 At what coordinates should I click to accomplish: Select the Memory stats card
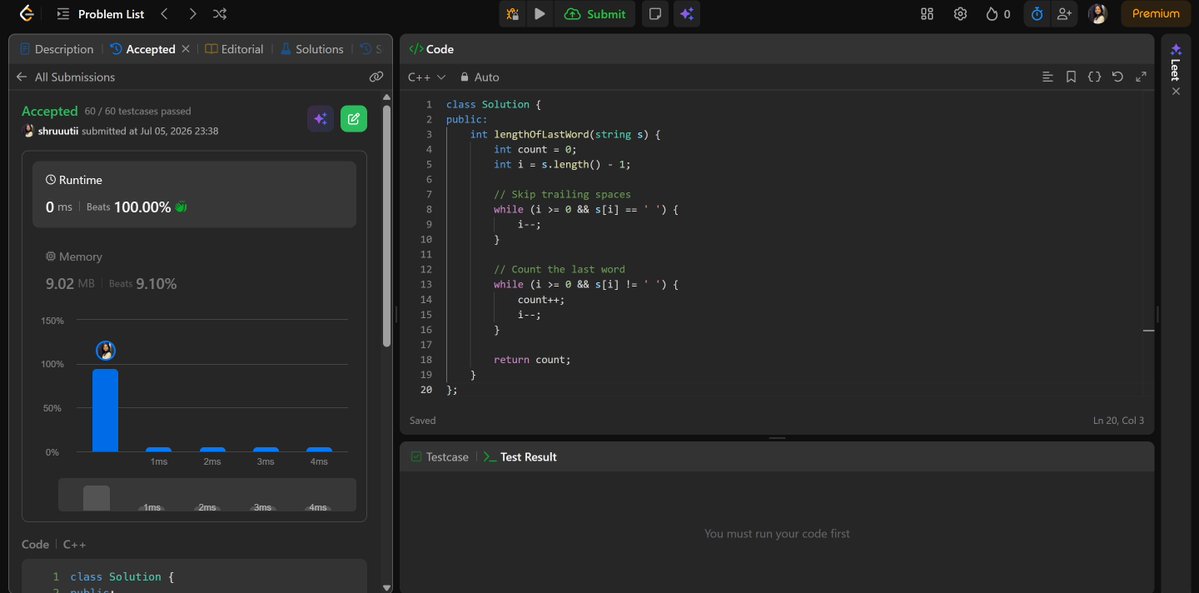tap(194, 271)
